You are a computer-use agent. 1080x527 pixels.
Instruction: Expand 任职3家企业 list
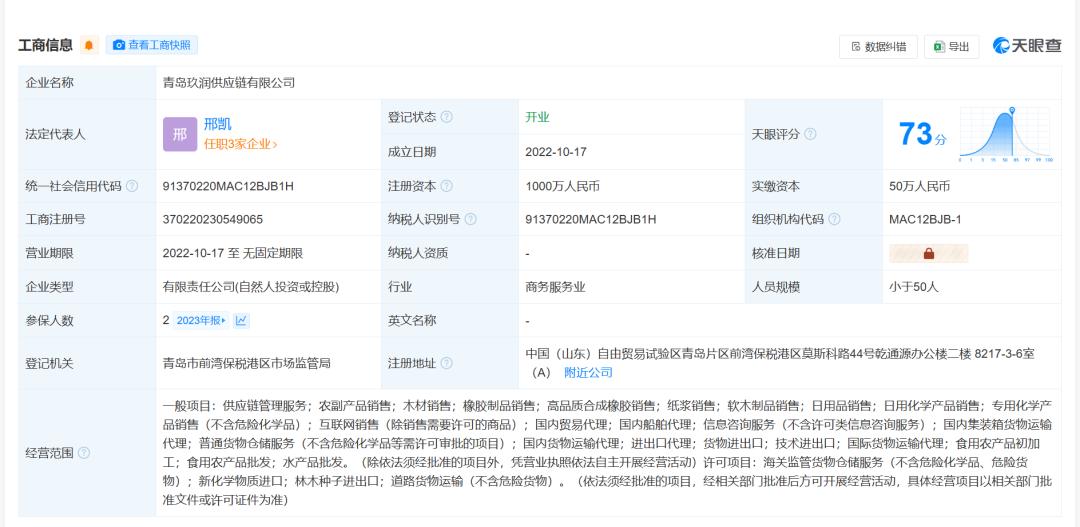click(x=240, y=144)
